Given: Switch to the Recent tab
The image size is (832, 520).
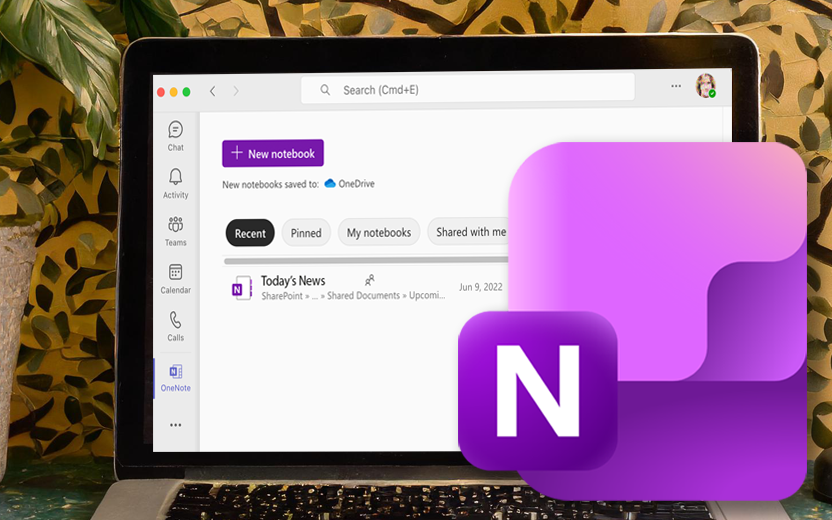Looking at the screenshot, I should [250, 233].
